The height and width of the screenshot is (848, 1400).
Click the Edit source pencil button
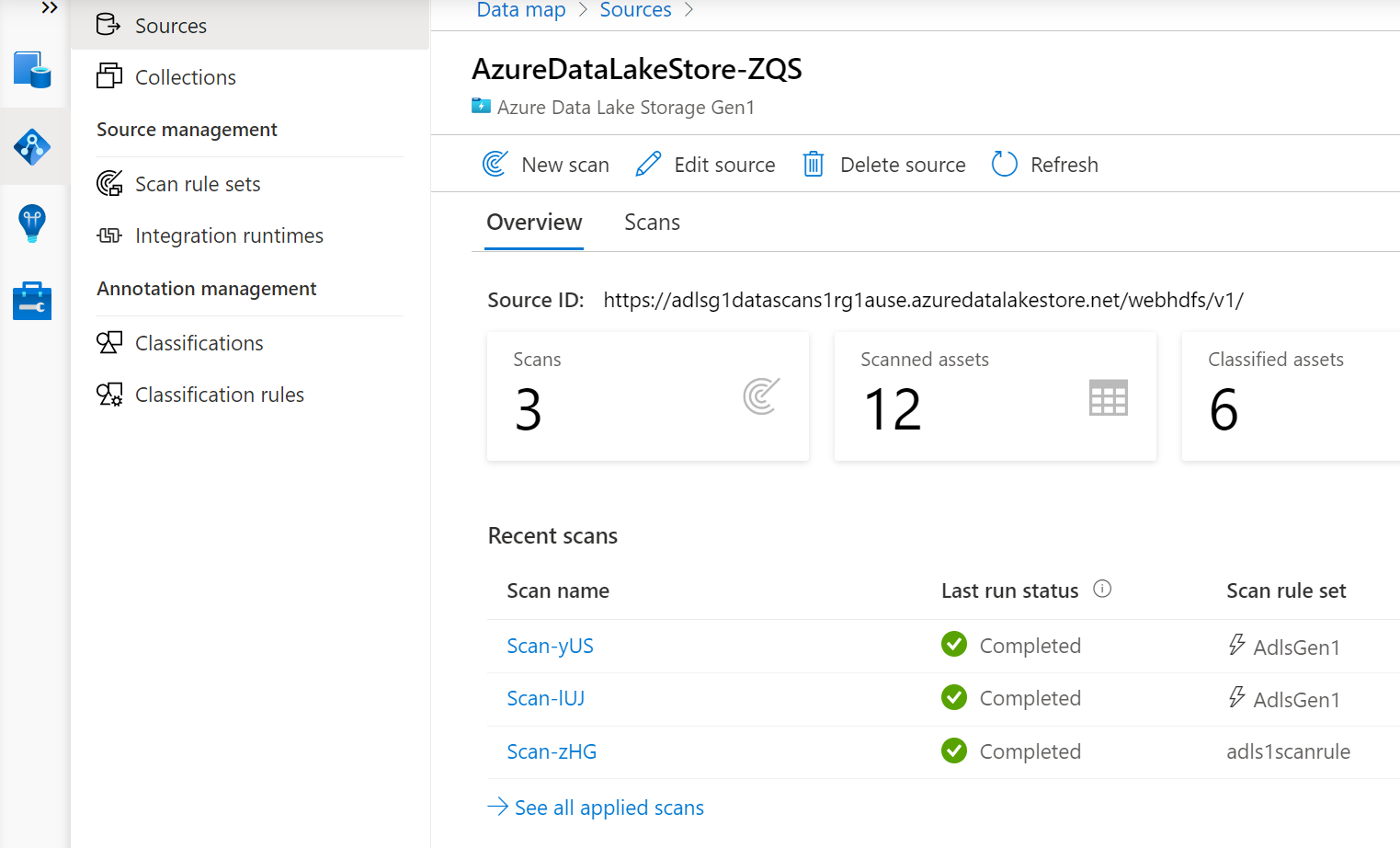click(705, 165)
